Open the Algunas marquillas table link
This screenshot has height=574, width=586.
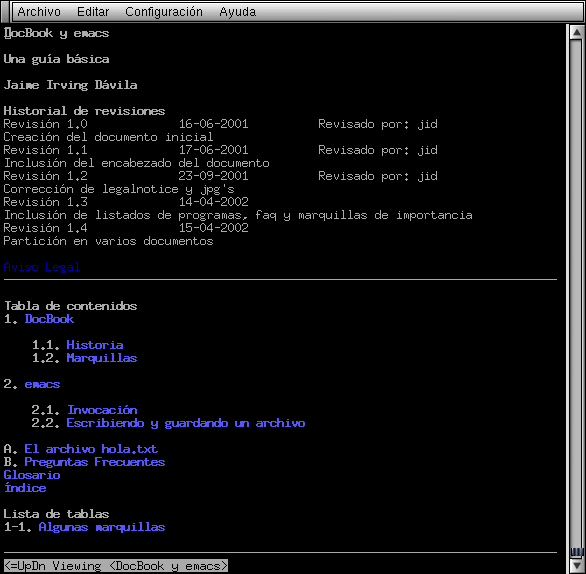[x=102, y=527]
